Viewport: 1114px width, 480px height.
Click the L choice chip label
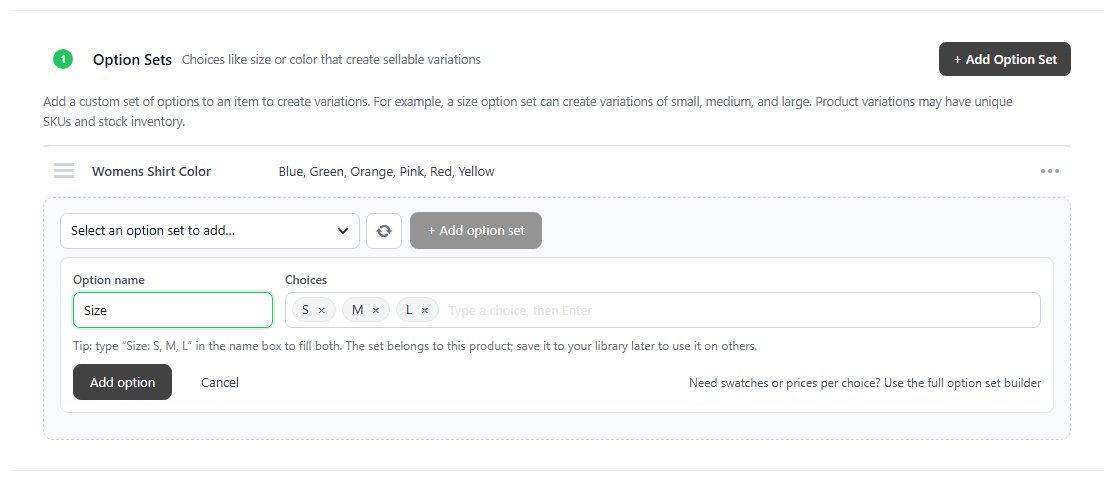pyautogui.click(x=409, y=310)
